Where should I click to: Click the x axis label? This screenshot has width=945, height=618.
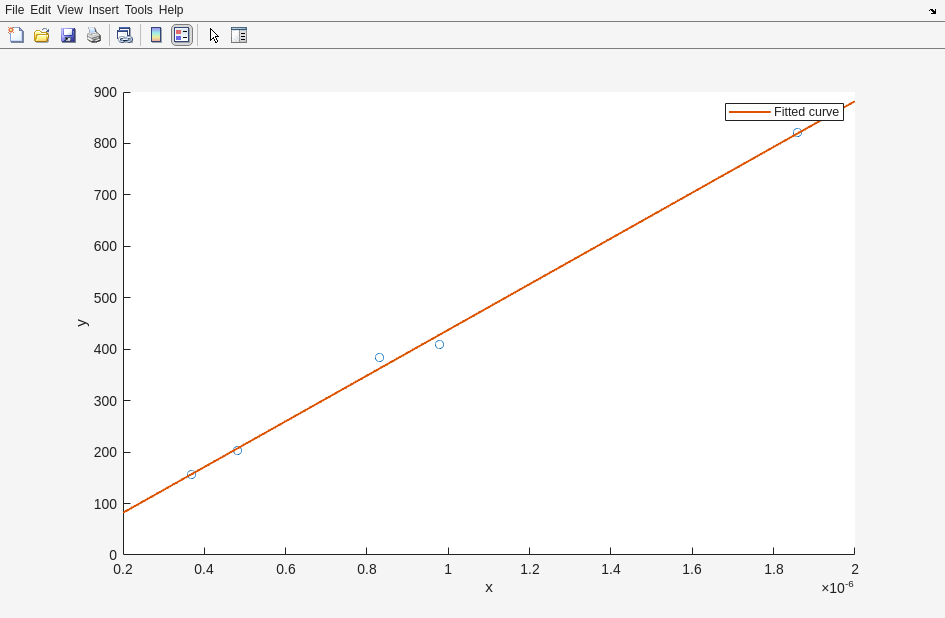point(489,587)
